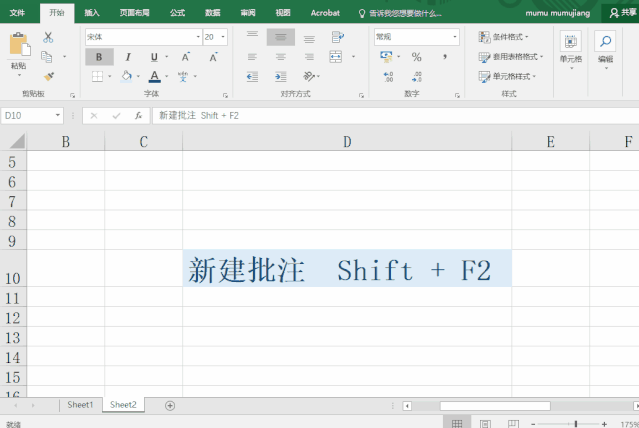Viewport: 639px width, 428px height.
Task: Apply the font color A
Action: point(154,76)
